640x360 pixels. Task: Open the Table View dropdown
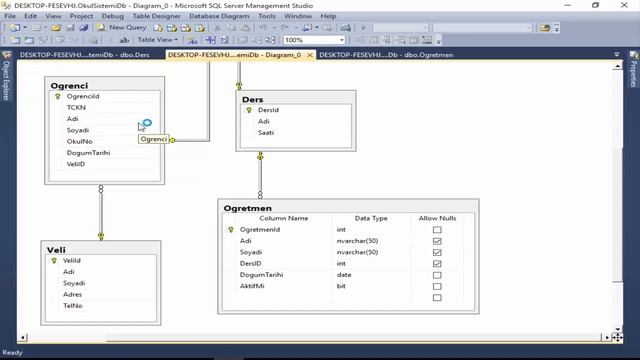tap(157, 40)
